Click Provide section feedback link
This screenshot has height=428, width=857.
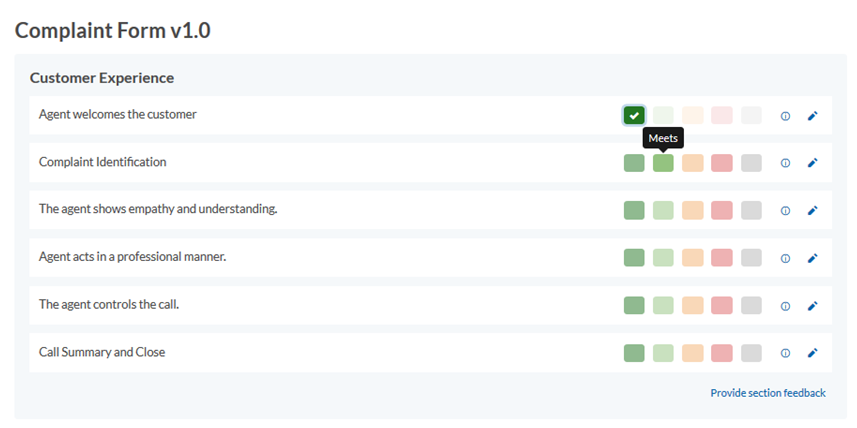coord(768,393)
